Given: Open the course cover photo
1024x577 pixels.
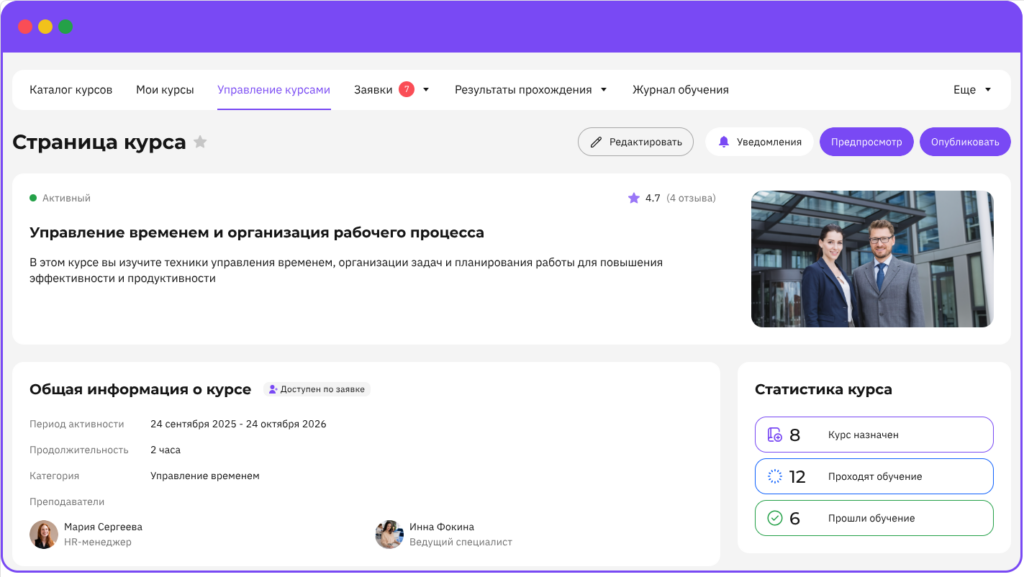Looking at the screenshot, I should 872,259.
